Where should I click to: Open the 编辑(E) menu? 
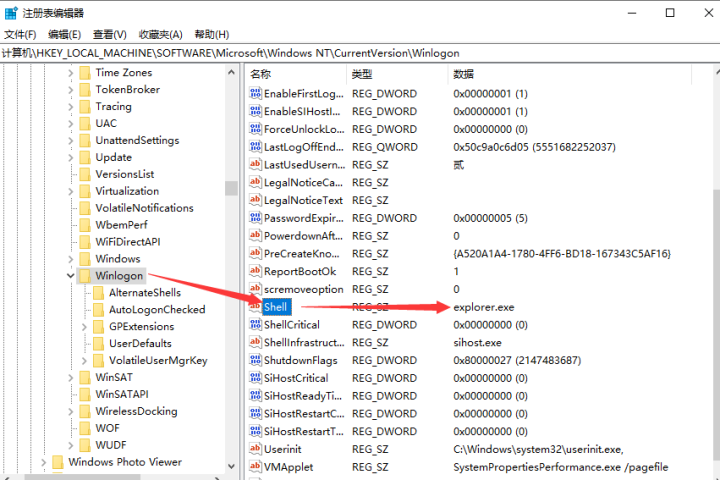click(64, 34)
